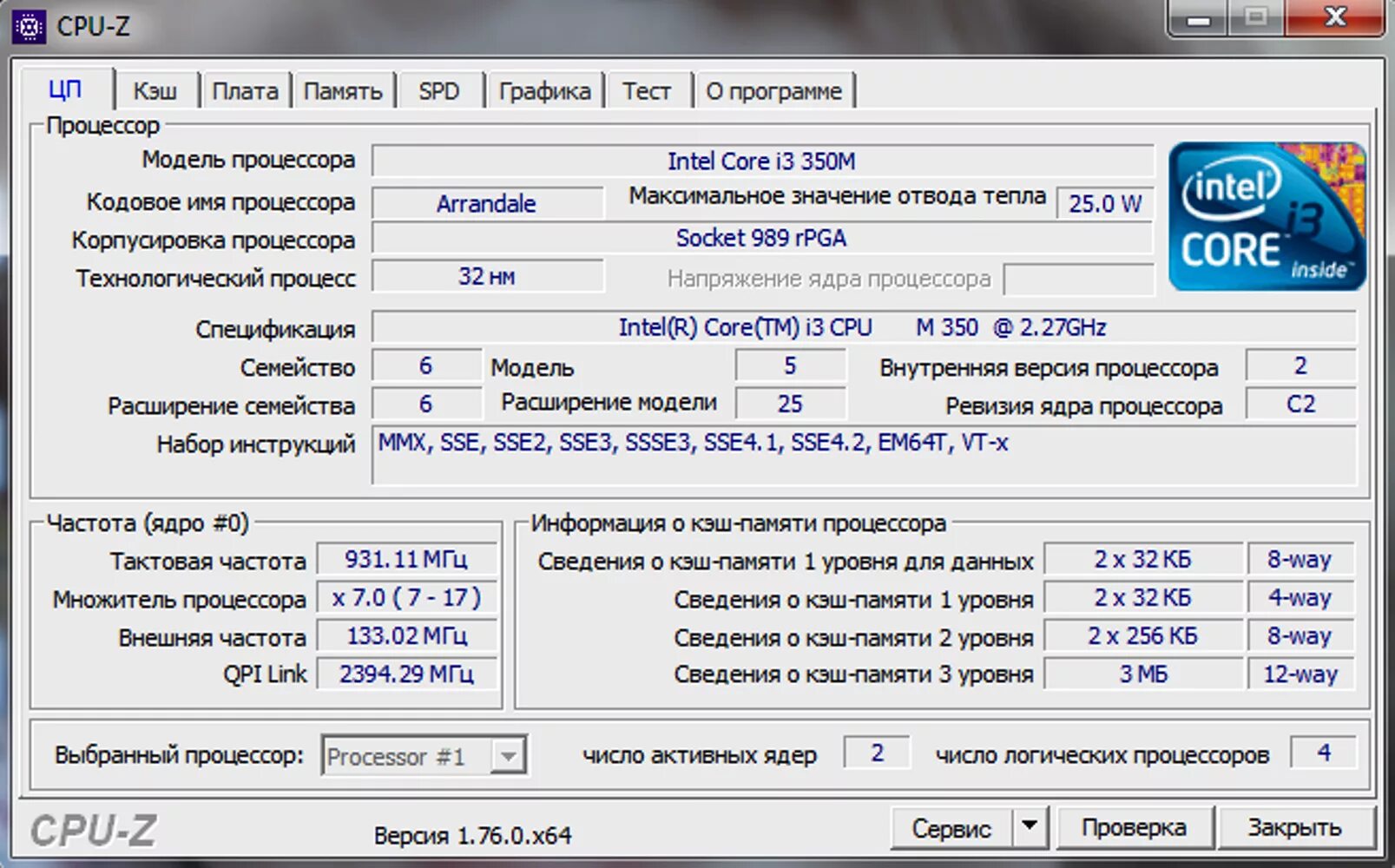Minimize the CPU-Z window

pos(1198,18)
